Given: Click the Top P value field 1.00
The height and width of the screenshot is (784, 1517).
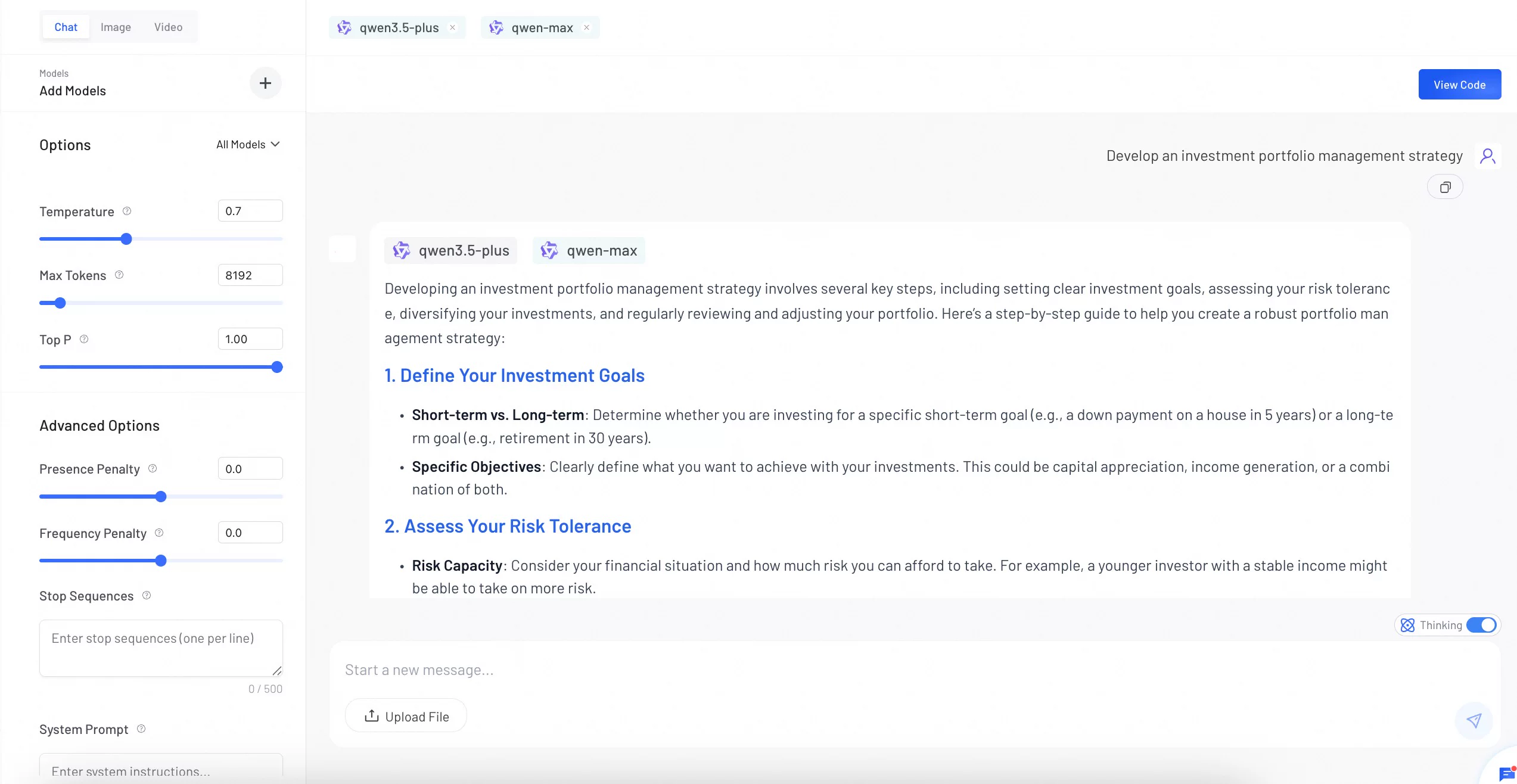Looking at the screenshot, I should [x=250, y=339].
